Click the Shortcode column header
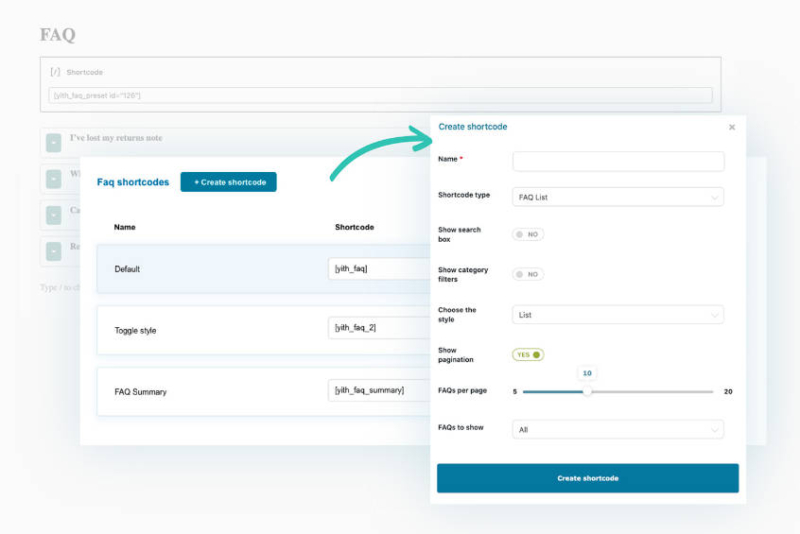This screenshot has width=800, height=534. pyautogui.click(x=355, y=227)
